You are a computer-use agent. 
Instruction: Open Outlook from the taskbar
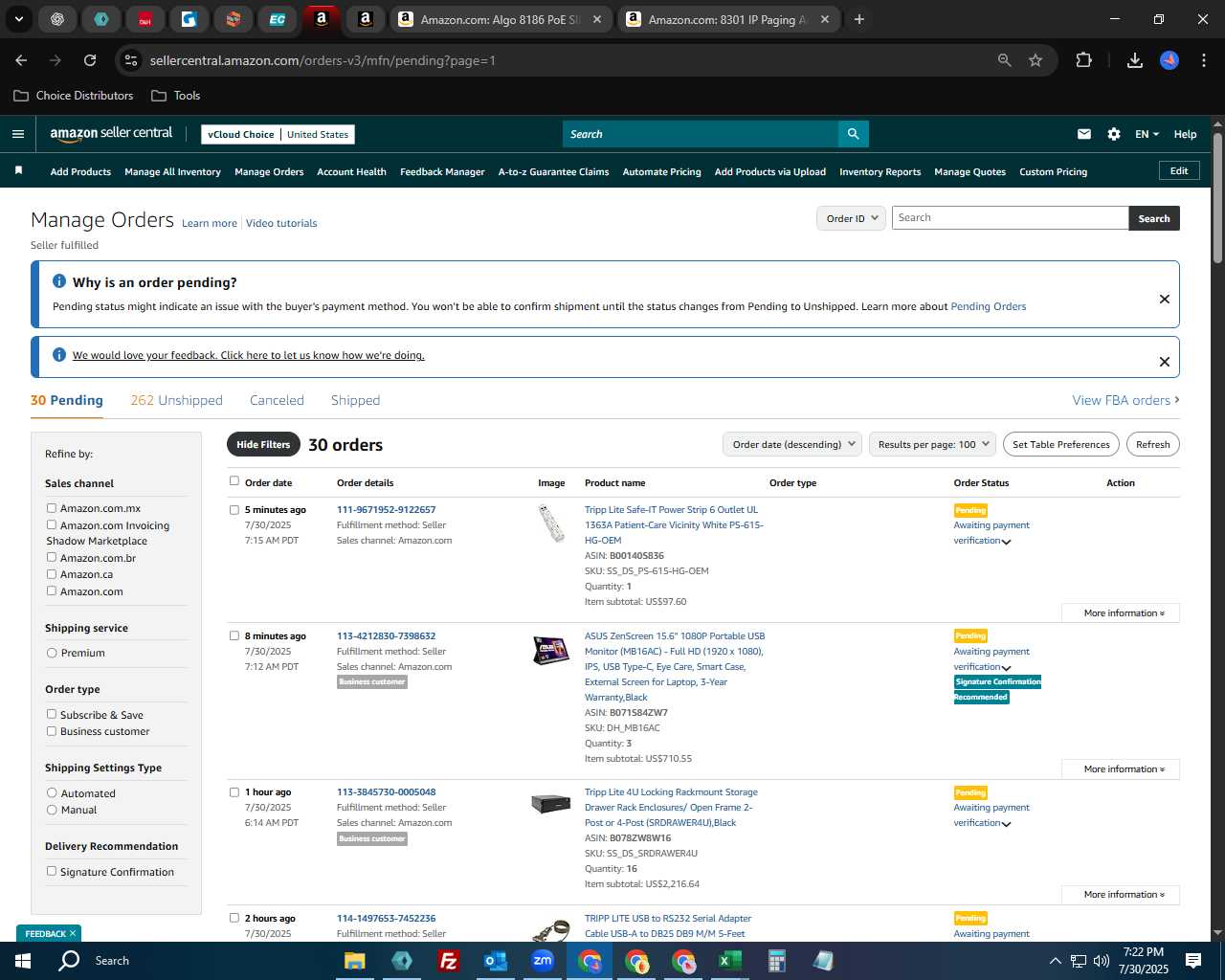495,961
